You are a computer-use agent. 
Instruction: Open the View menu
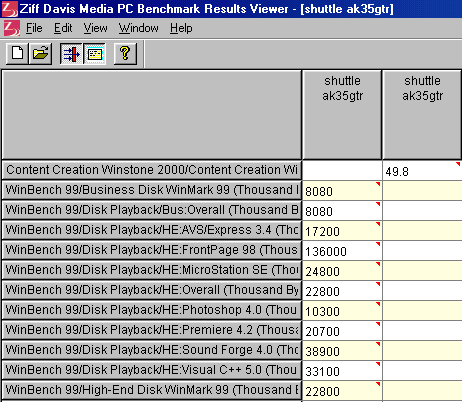pyautogui.click(x=95, y=28)
